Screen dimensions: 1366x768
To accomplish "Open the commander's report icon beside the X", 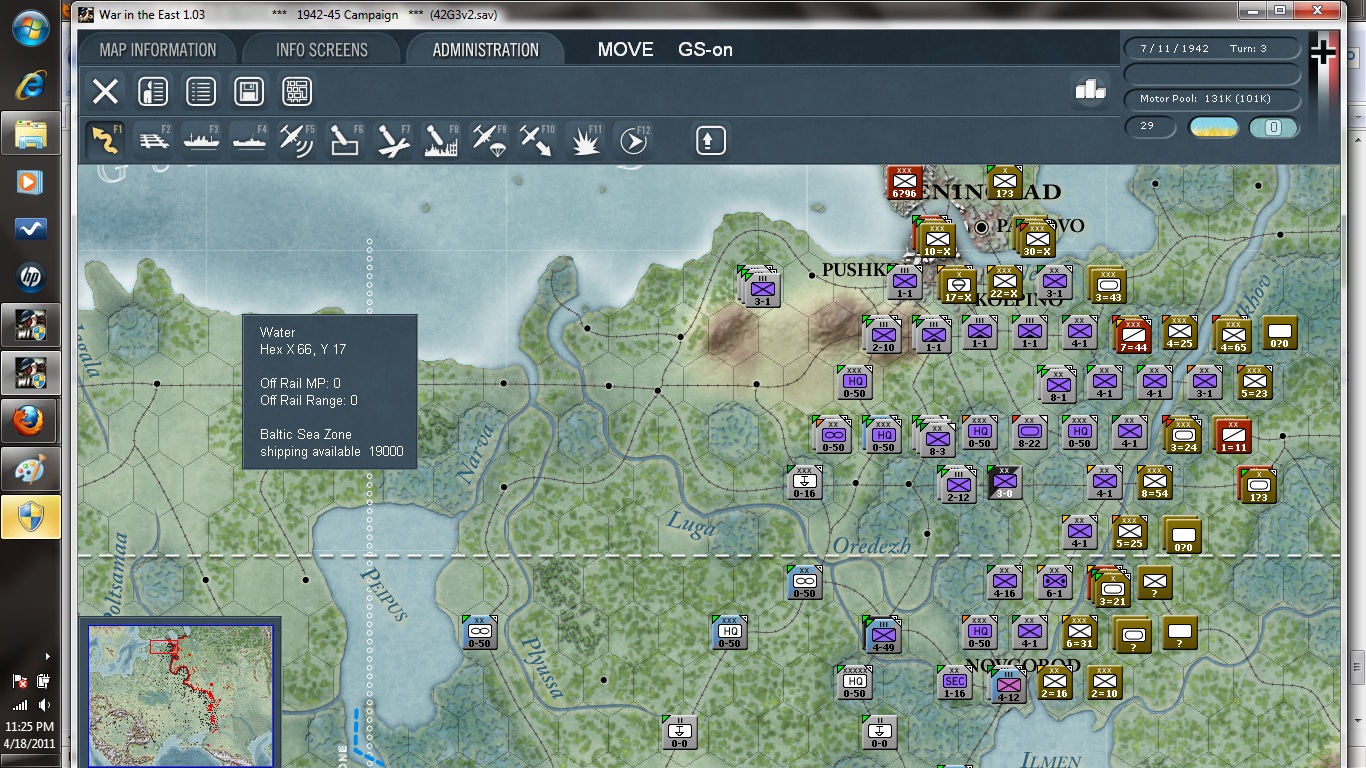I will [x=152, y=92].
